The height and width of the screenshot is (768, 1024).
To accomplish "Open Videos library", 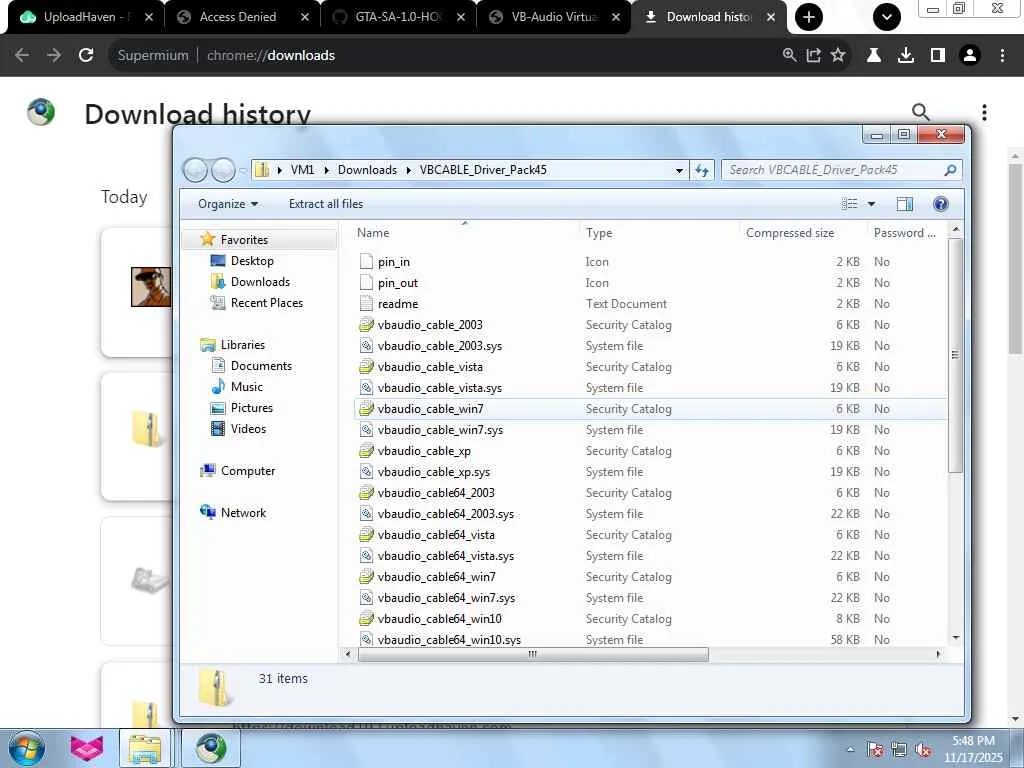I will pyautogui.click(x=248, y=428).
